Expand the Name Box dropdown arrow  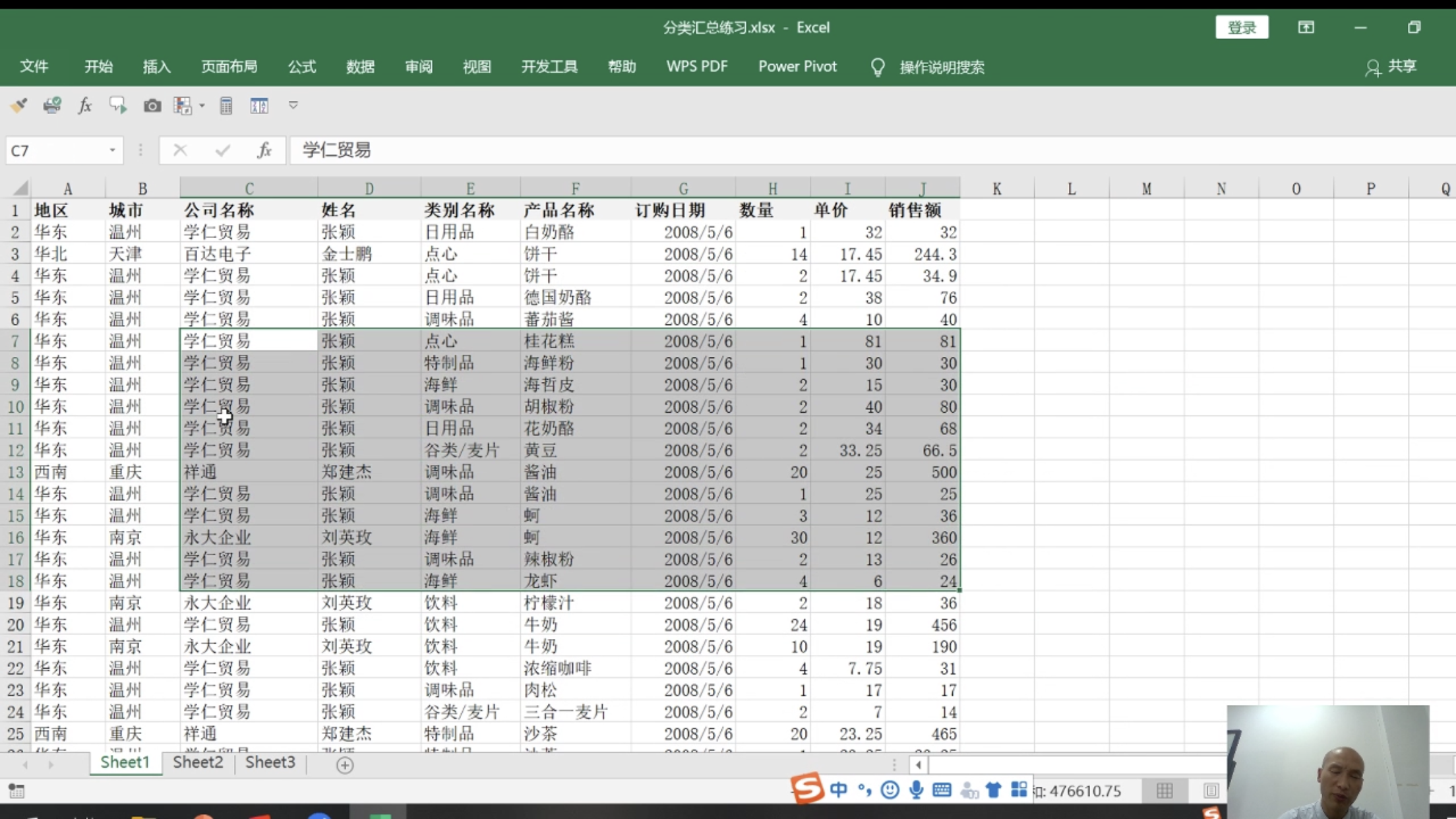pyautogui.click(x=112, y=150)
